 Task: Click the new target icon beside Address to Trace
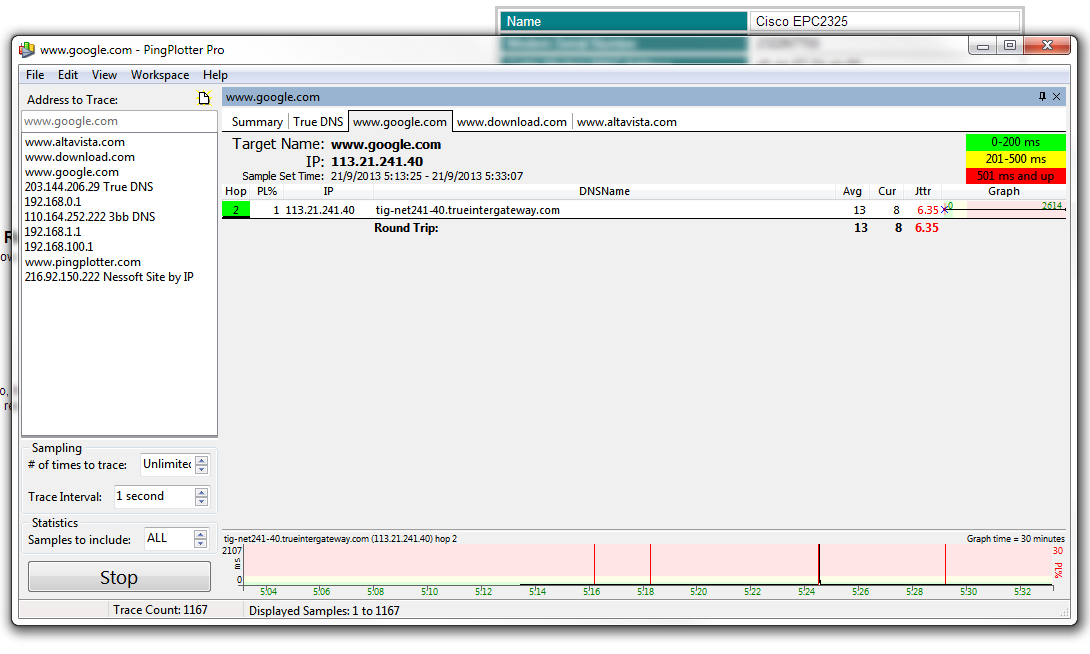coord(204,98)
